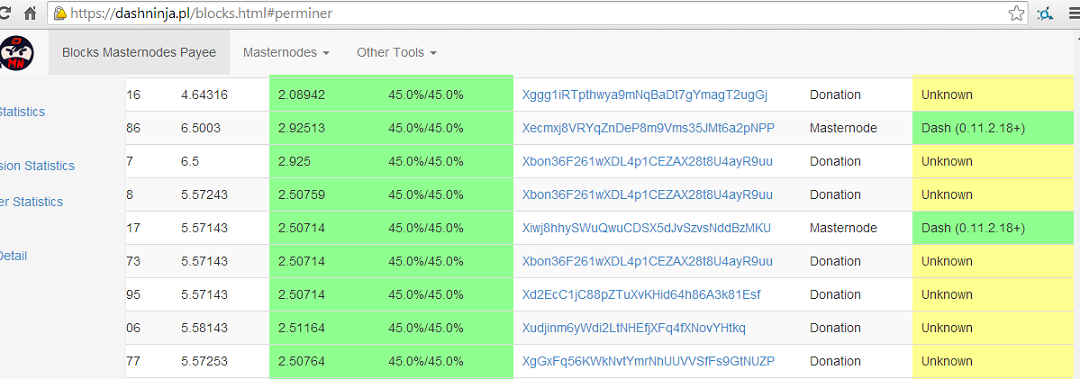This screenshot has height=379, width=1080.
Task: Select the value 5.57253
Action: click(x=204, y=361)
